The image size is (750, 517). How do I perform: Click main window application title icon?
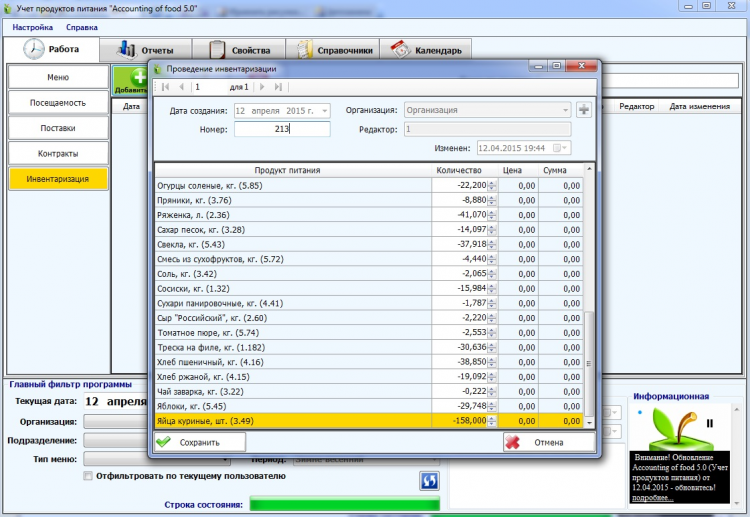tap(7, 8)
